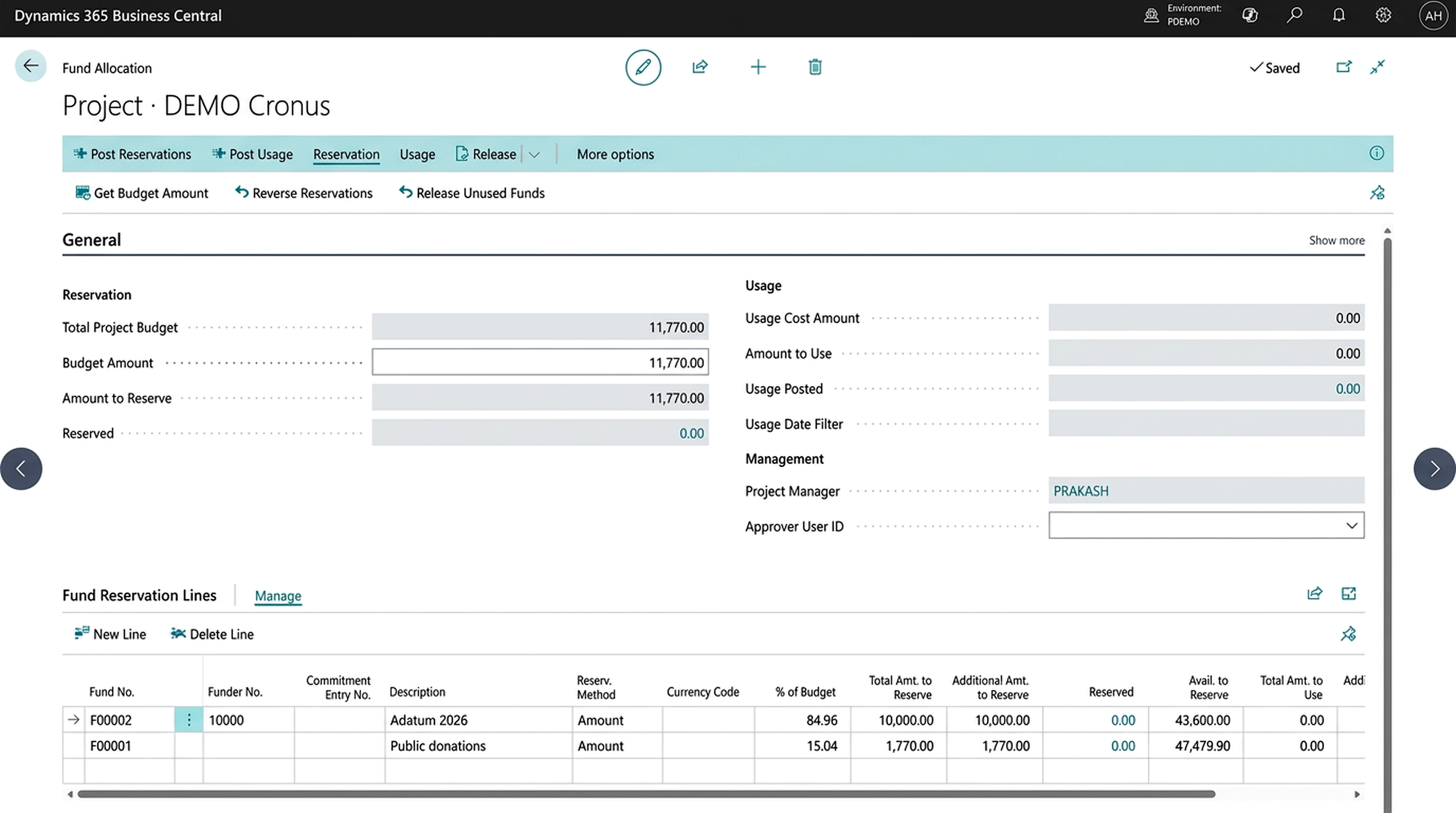Viewport: 1456px width, 813px height.
Task: Open the settings gear
Action: [1383, 15]
